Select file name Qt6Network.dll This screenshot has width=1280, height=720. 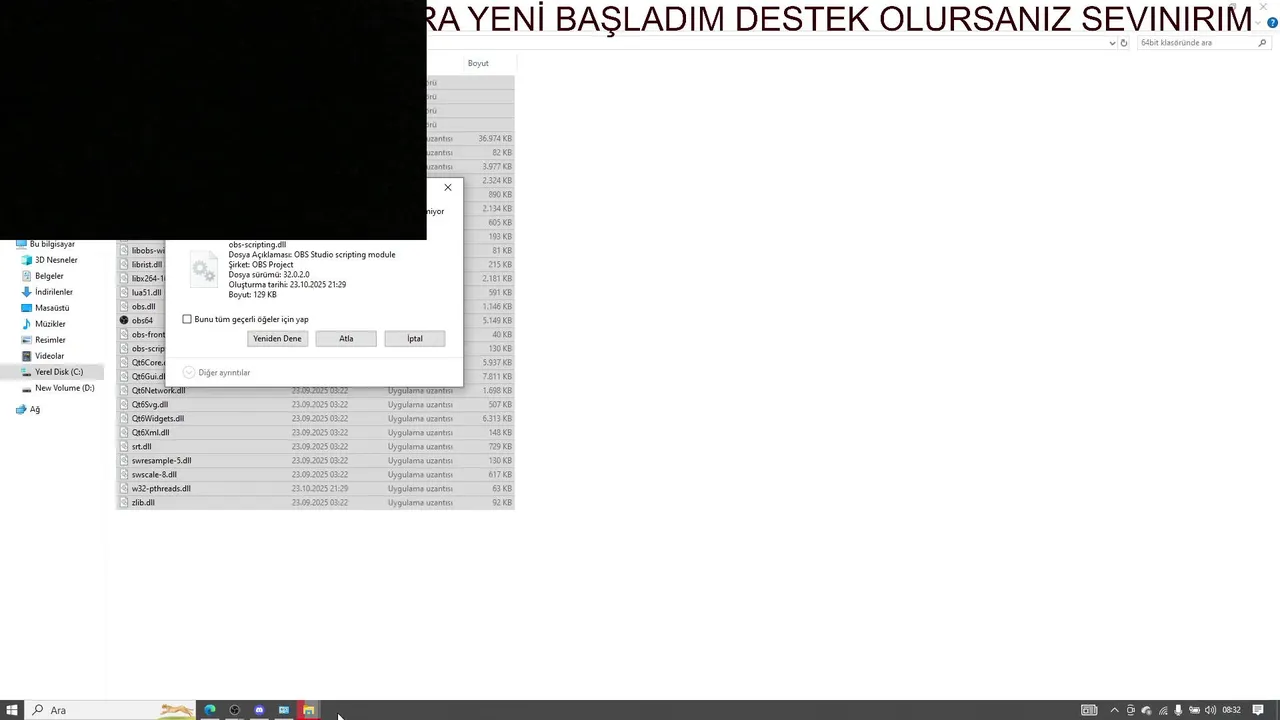click(158, 391)
